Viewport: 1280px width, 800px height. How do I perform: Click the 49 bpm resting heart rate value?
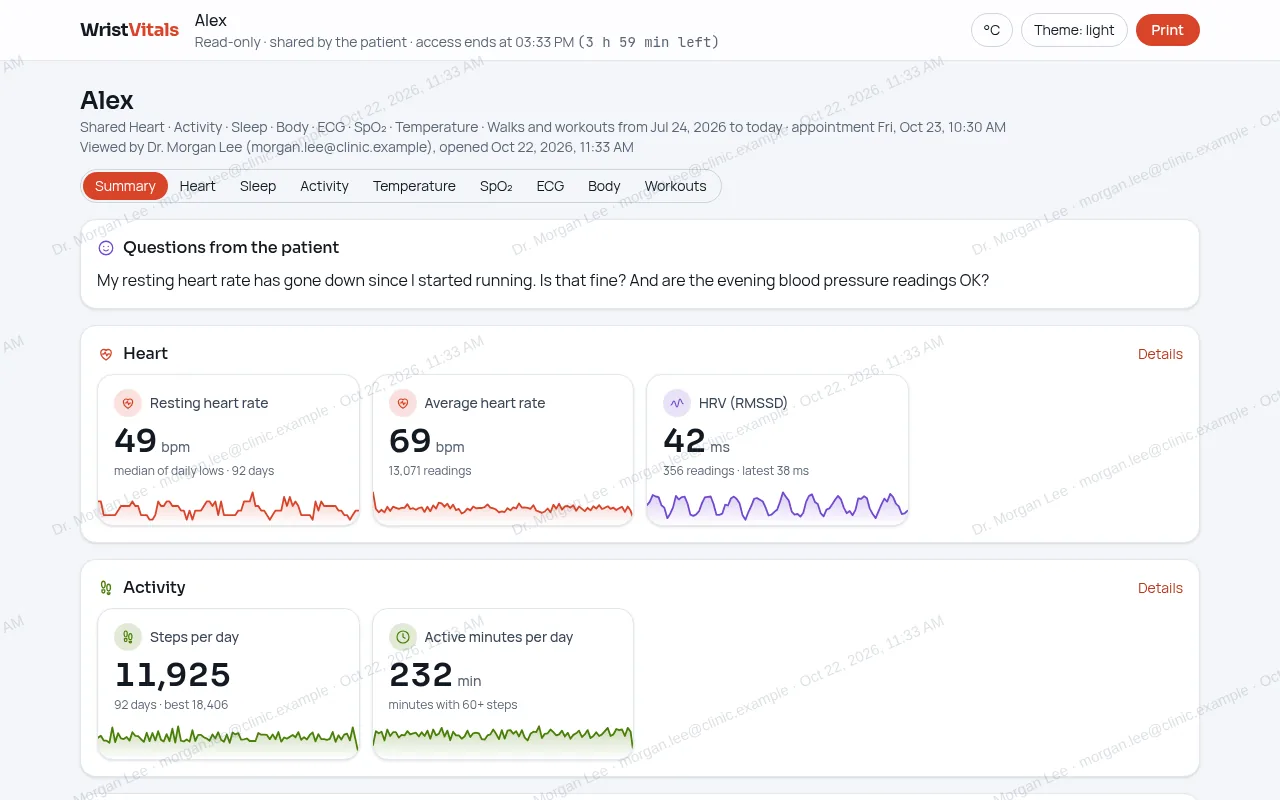coord(152,441)
